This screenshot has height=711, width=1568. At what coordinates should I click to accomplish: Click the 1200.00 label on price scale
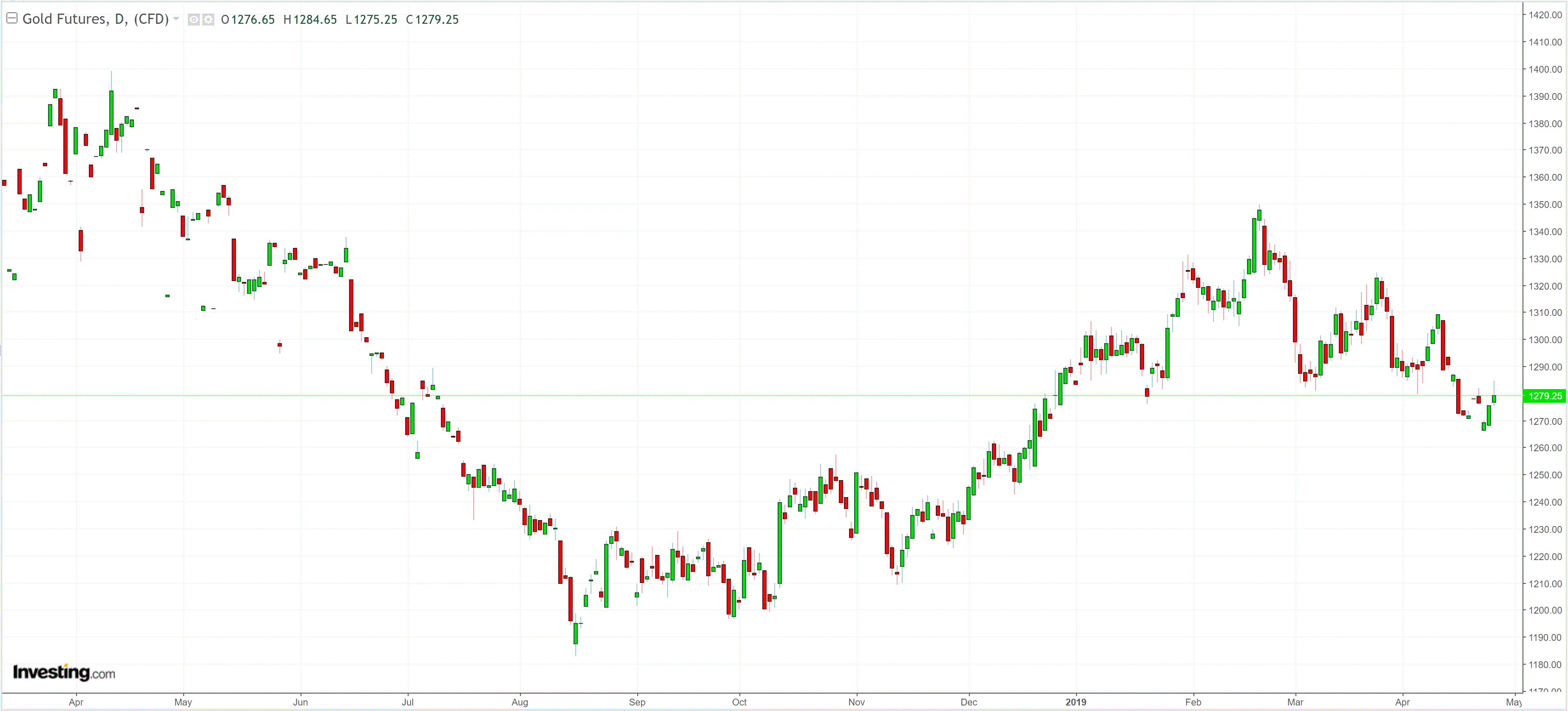[x=1545, y=610]
